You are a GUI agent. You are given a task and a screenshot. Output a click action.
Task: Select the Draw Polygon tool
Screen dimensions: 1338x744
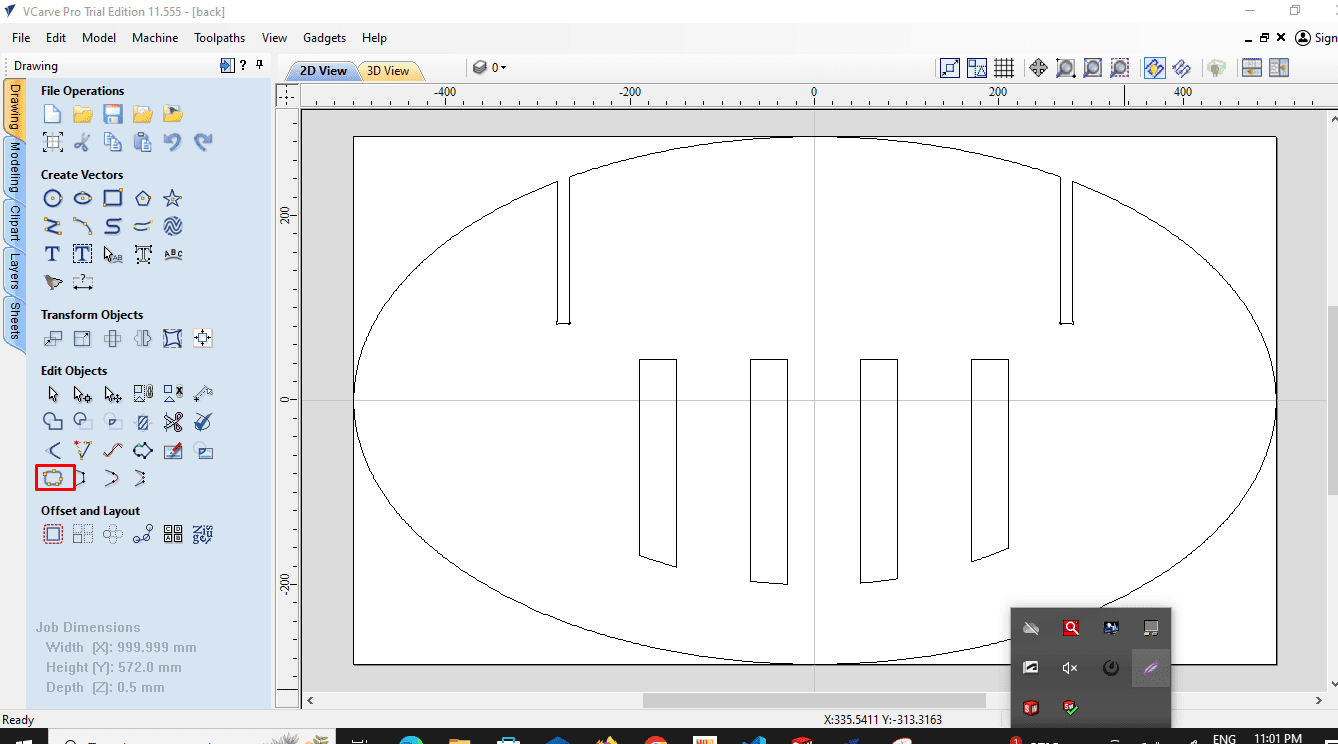pyautogui.click(x=143, y=198)
